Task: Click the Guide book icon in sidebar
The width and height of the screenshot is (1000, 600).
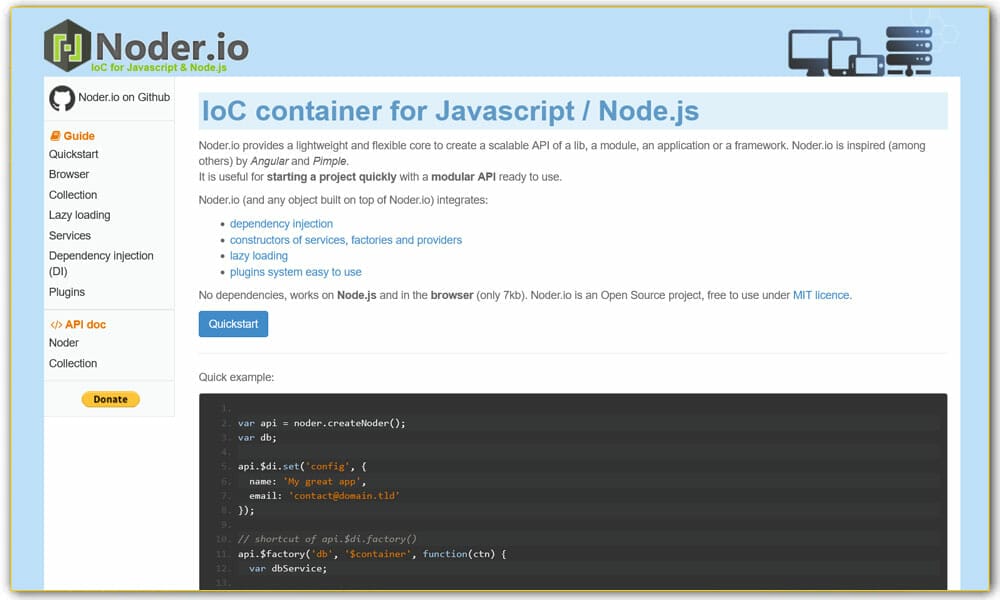Action: tap(55, 135)
